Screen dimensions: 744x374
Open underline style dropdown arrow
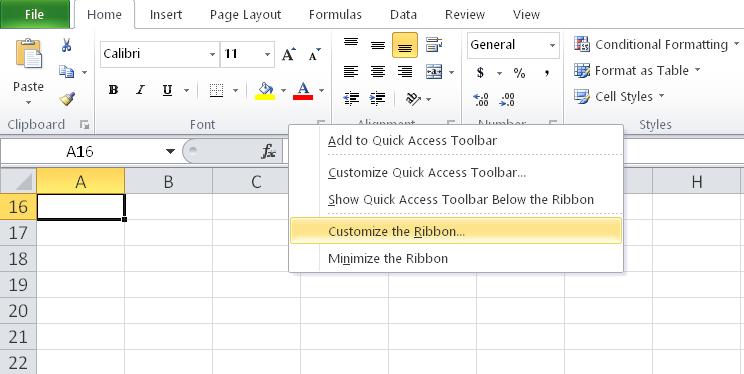tap(186, 90)
